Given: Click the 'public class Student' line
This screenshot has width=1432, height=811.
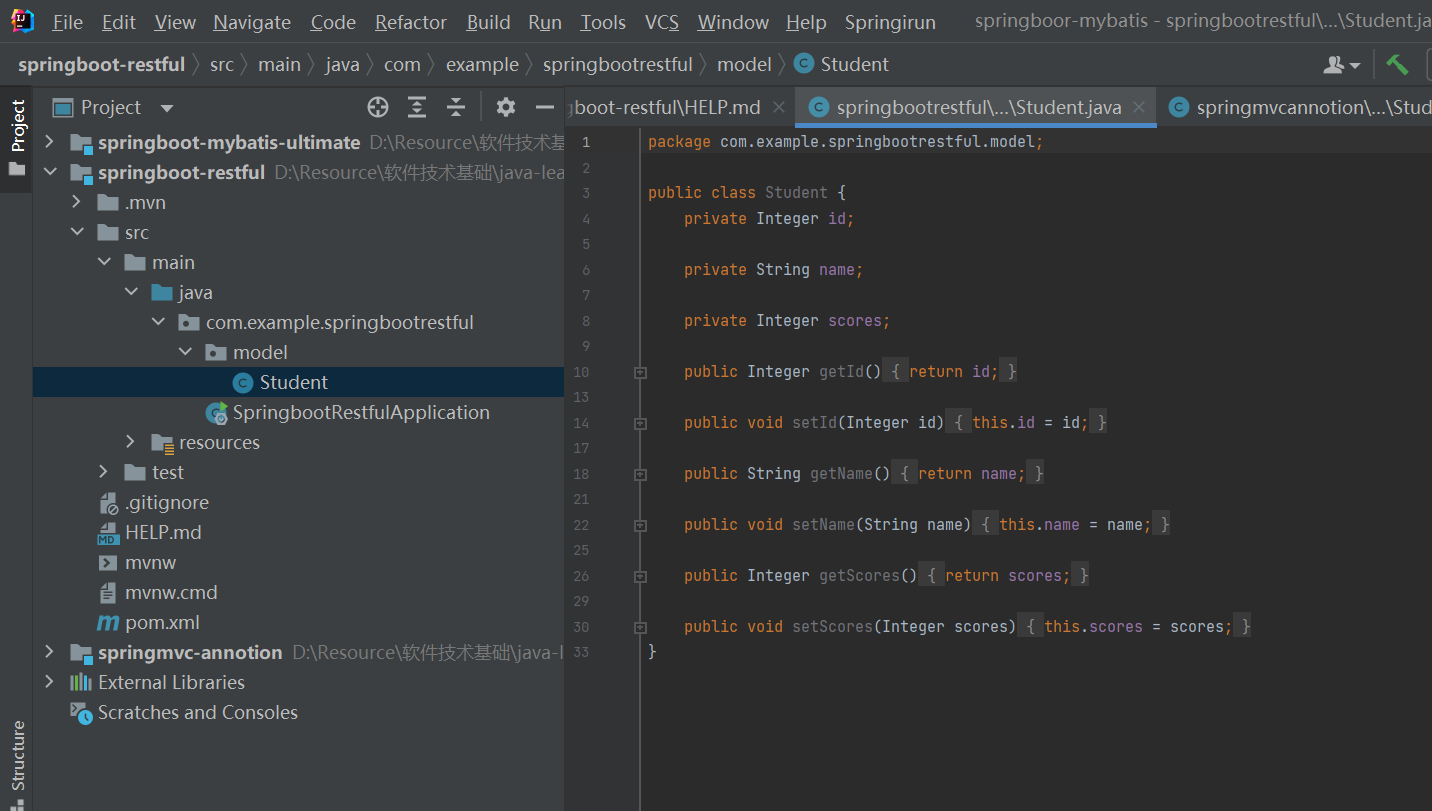Looking at the screenshot, I should tap(747, 193).
